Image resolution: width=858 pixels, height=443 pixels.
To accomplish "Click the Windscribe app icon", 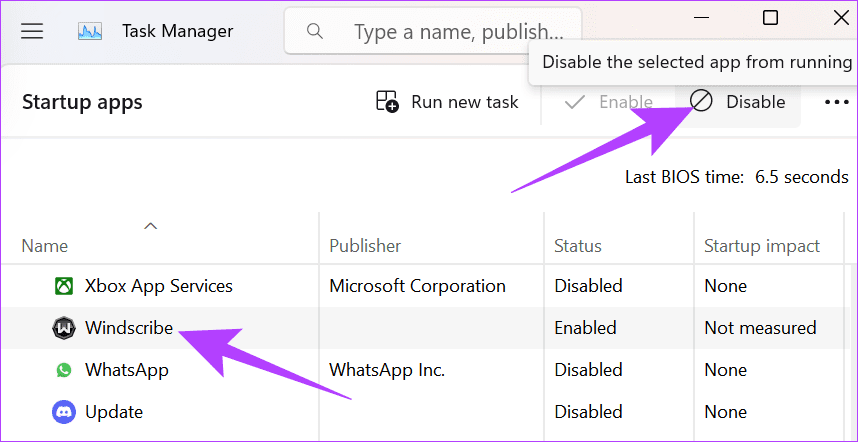I will click(63, 328).
